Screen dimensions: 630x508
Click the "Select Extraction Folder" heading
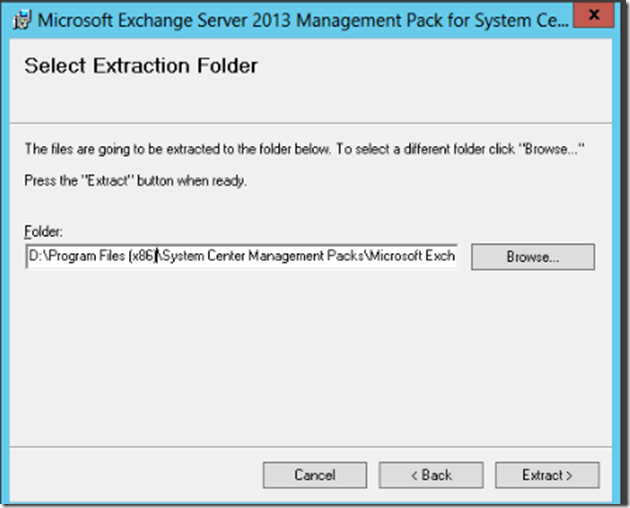[x=141, y=67]
